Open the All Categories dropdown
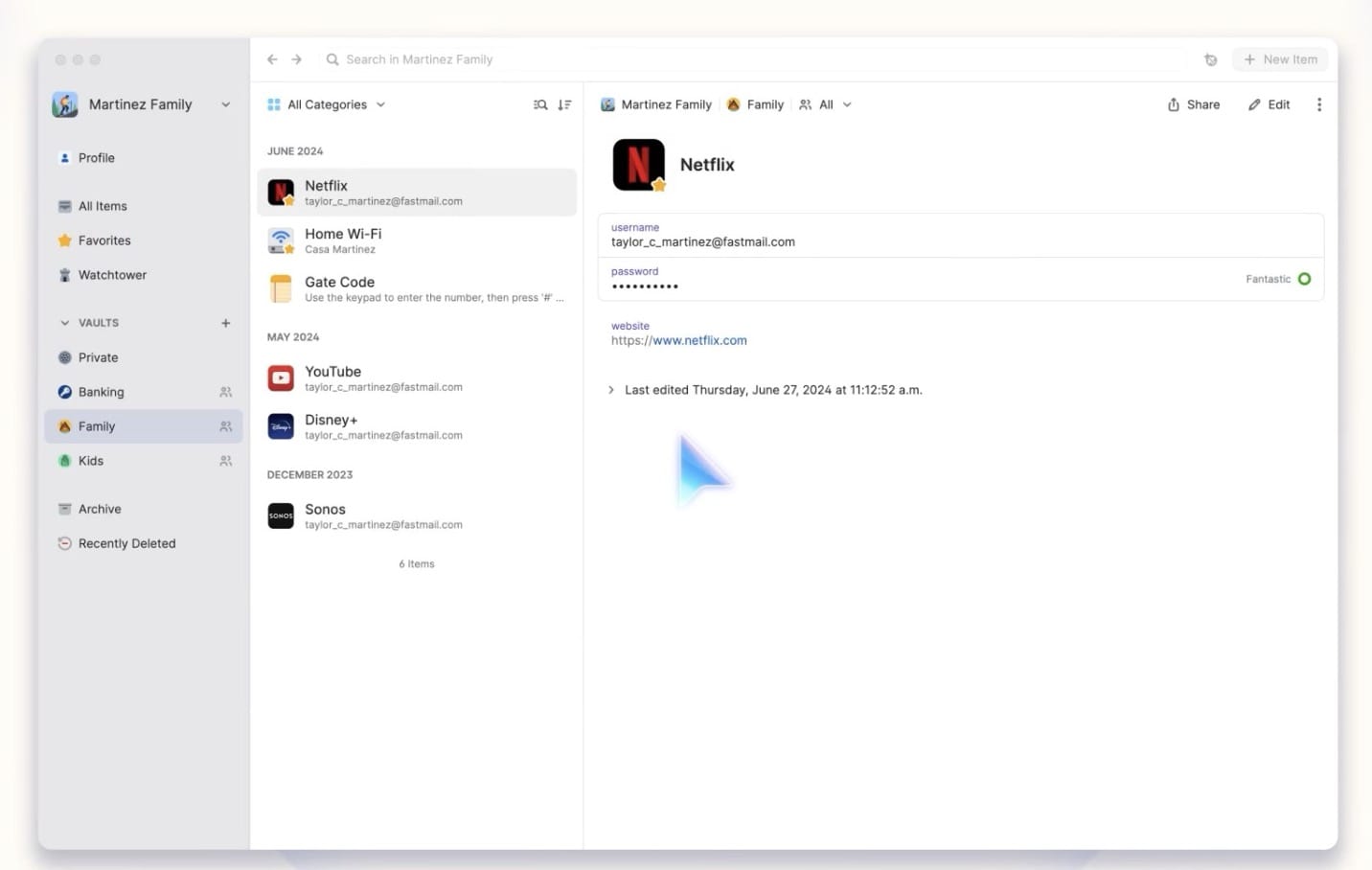The height and width of the screenshot is (870, 1372). coord(326,104)
